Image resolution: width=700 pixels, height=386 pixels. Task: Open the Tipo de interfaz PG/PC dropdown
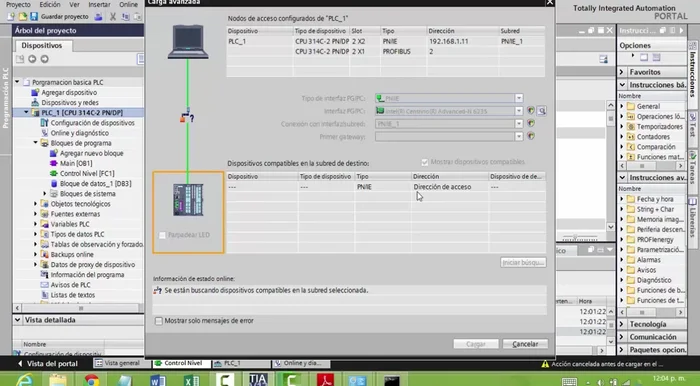[519, 98]
